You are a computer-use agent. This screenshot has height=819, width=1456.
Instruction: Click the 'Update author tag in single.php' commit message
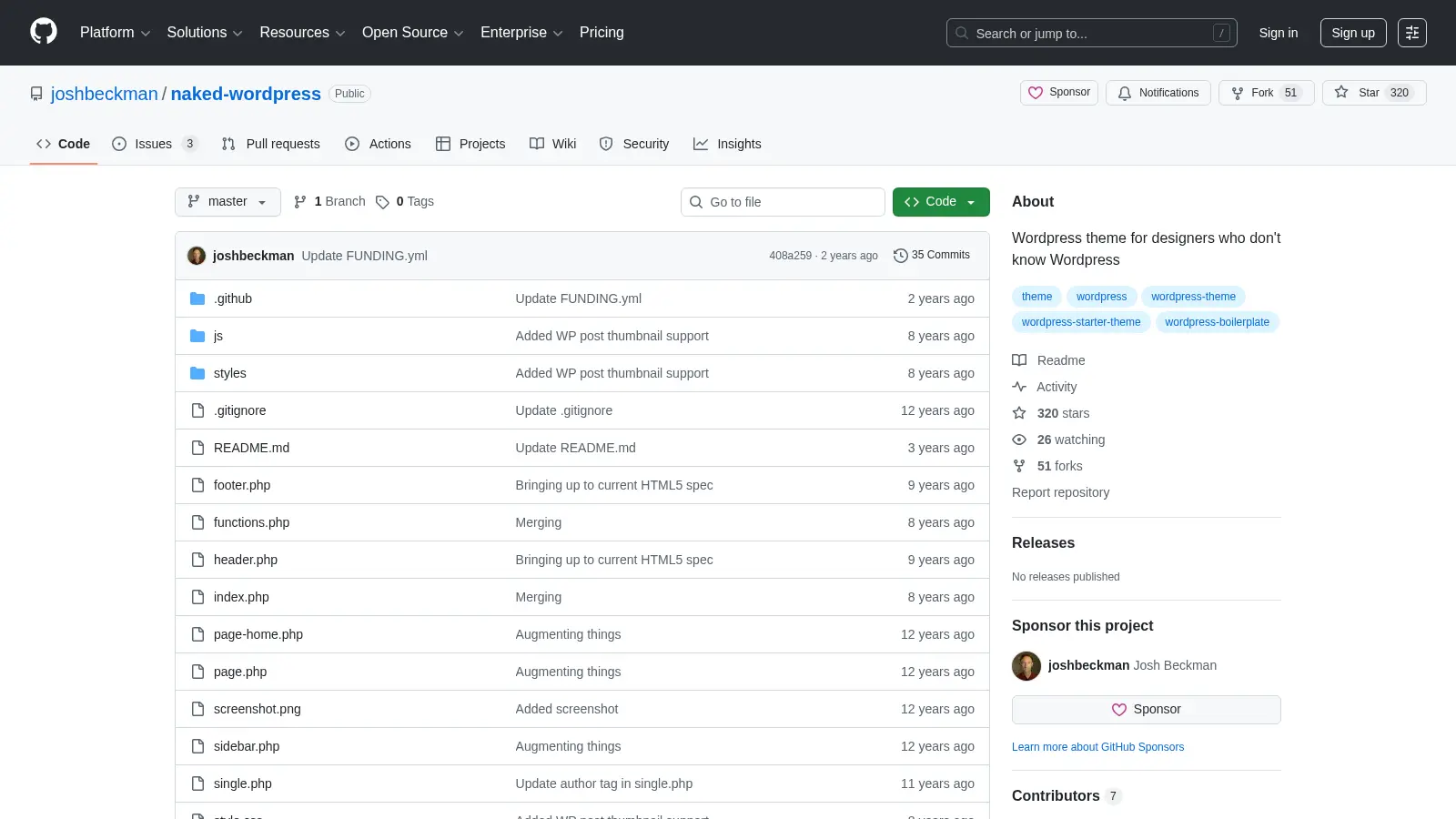pos(604,784)
